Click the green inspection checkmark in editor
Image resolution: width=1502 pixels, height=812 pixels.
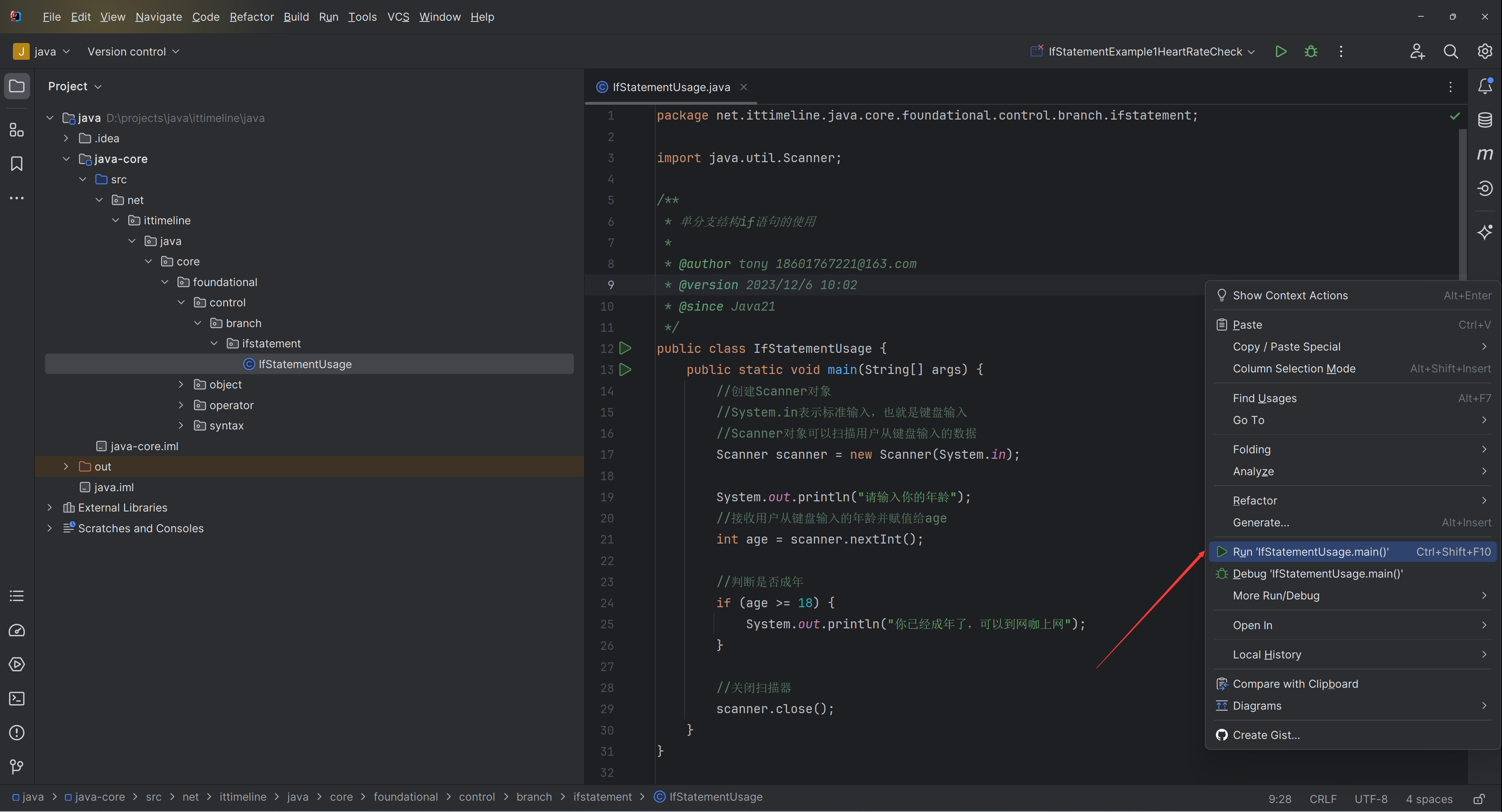pyautogui.click(x=1454, y=116)
